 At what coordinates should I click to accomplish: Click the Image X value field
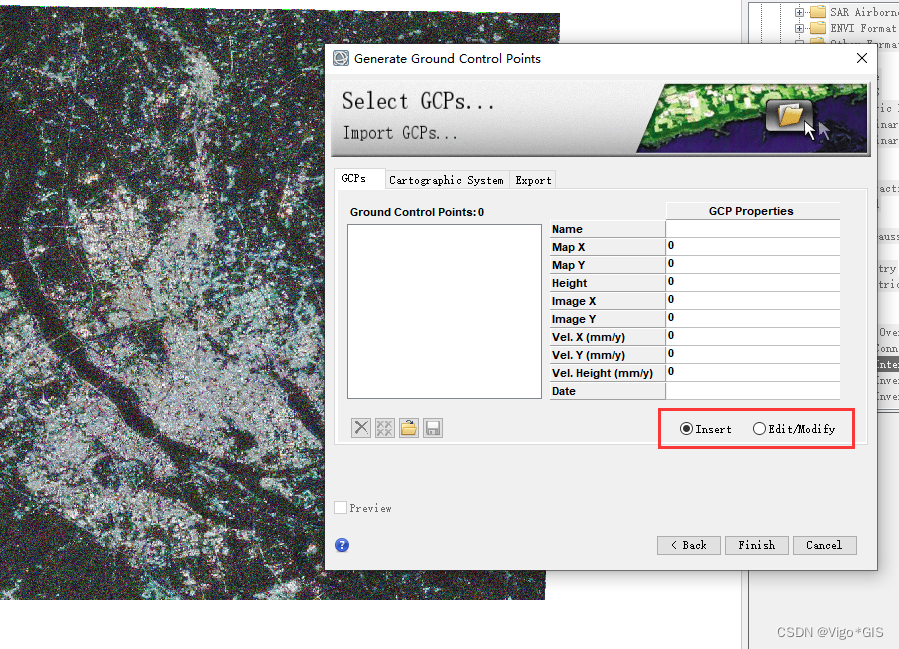[752, 300]
